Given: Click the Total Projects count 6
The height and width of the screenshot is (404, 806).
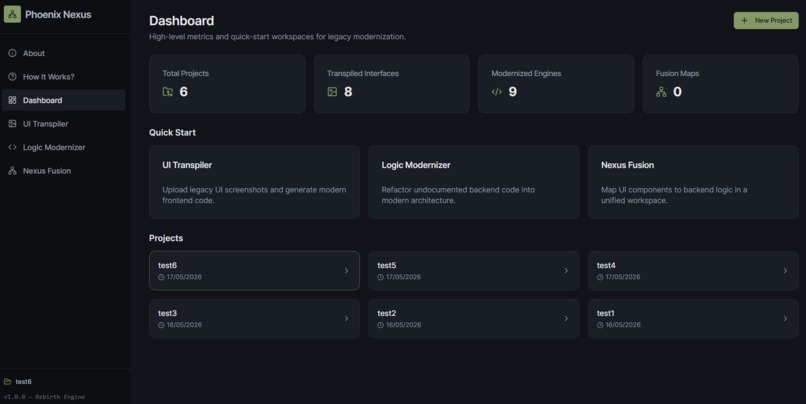Looking at the screenshot, I should pyautogui.click(x=184, y=91).
